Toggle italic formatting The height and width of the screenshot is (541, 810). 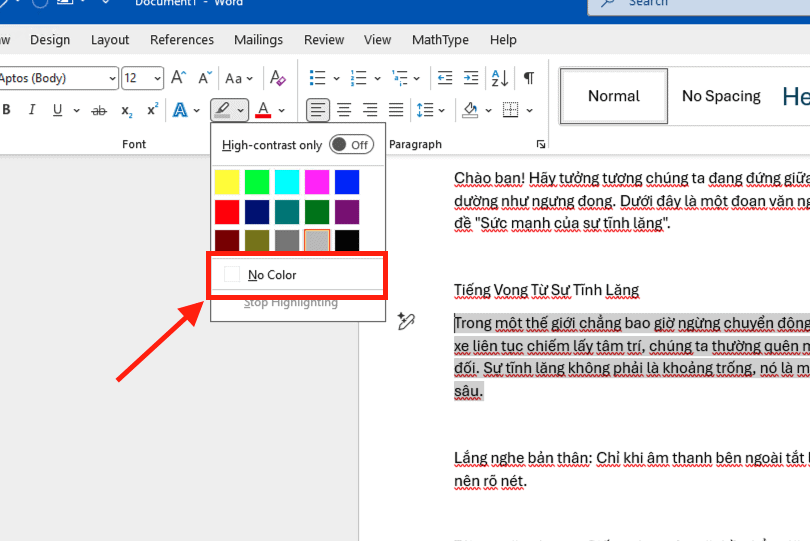tap(32, 110)
